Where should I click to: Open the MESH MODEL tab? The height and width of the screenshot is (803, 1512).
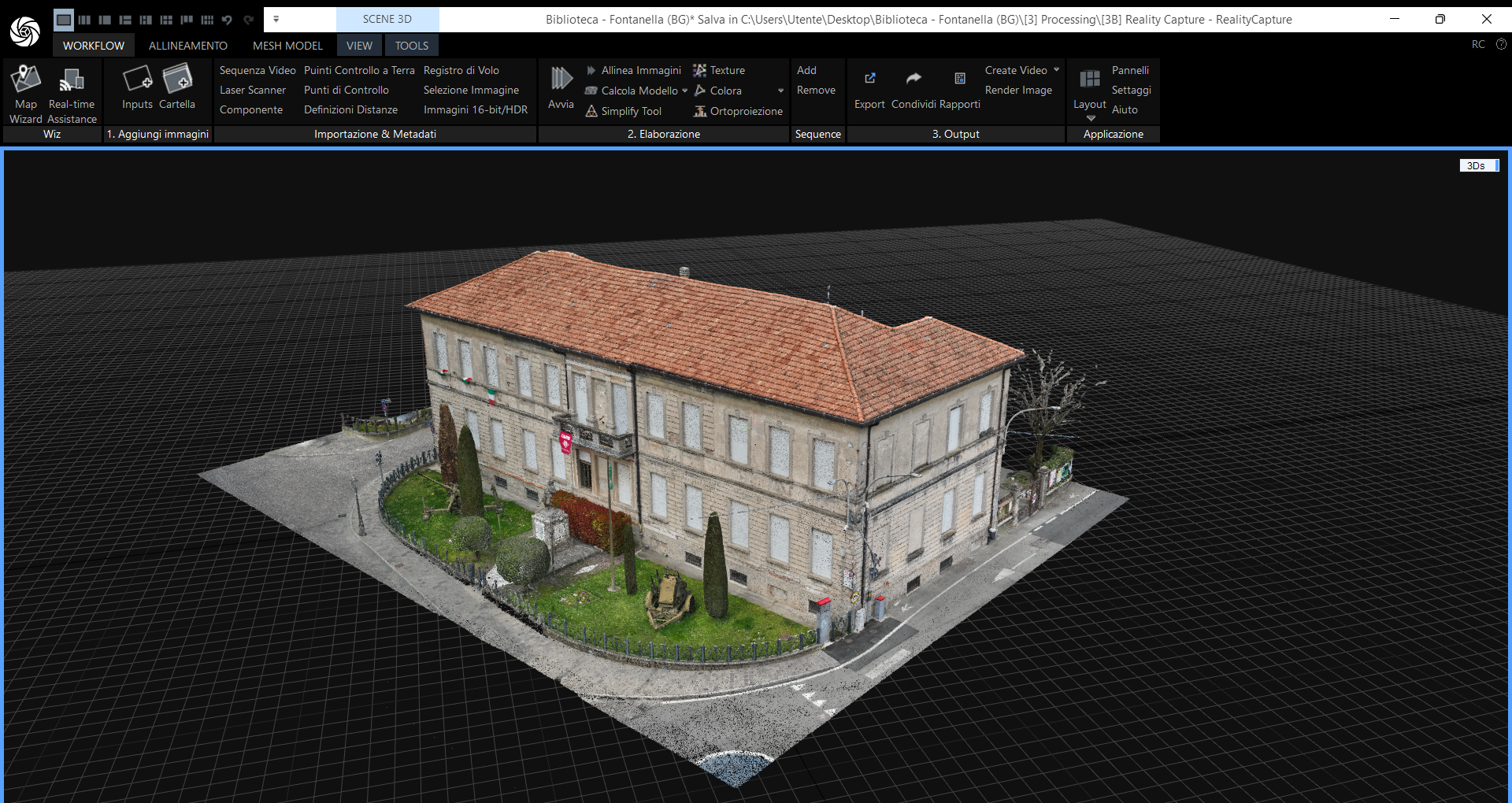click(287, 46)
